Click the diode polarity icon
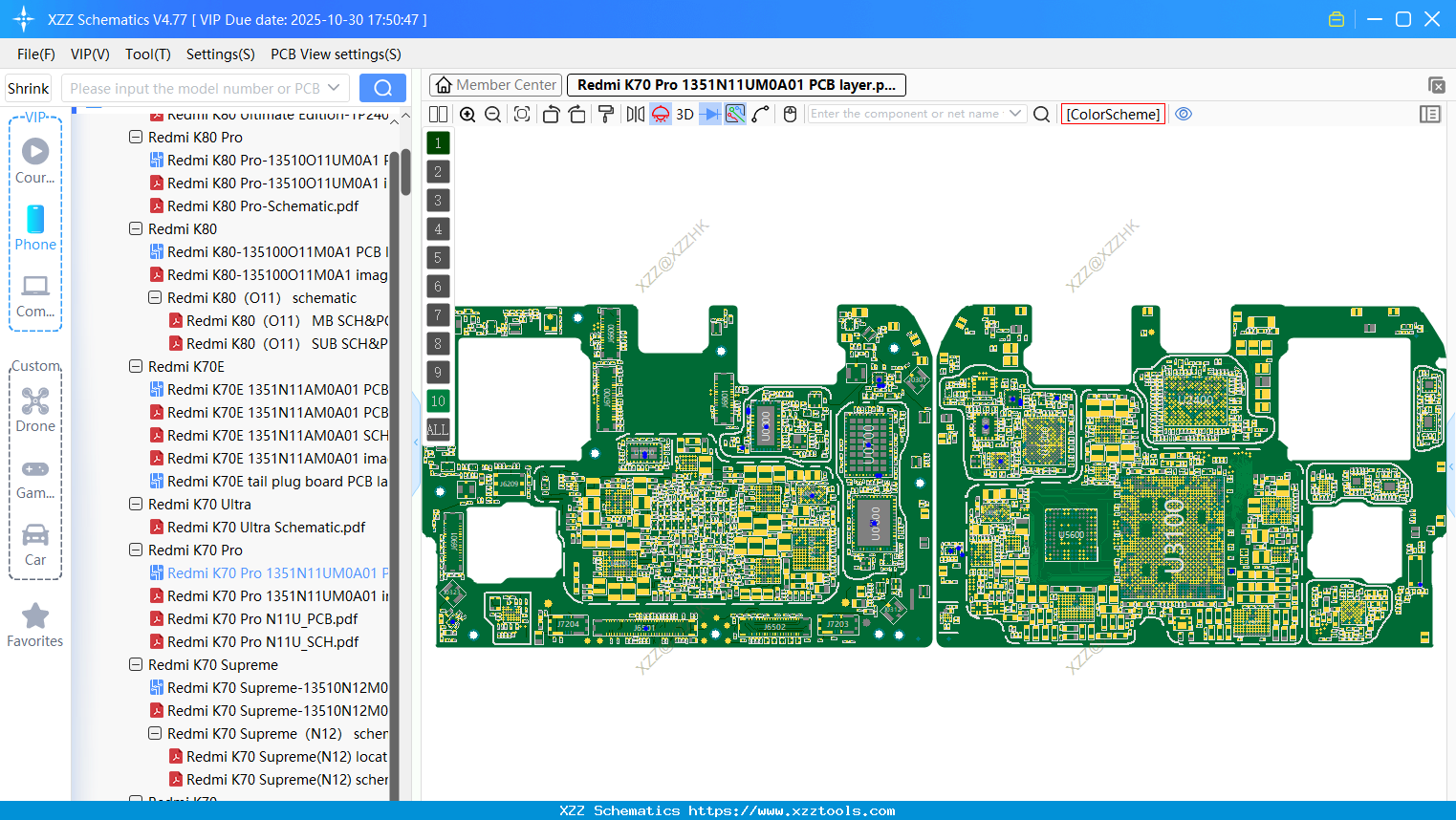Viewport: 1456px width, 820px height. pos(708,114)
